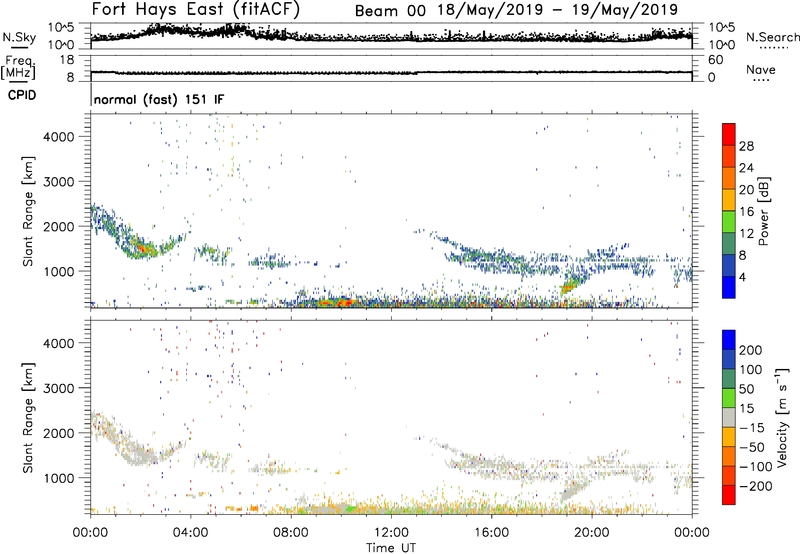Click the gray segment of the velocity color bar
800x554 pixels.
(729, 418)
